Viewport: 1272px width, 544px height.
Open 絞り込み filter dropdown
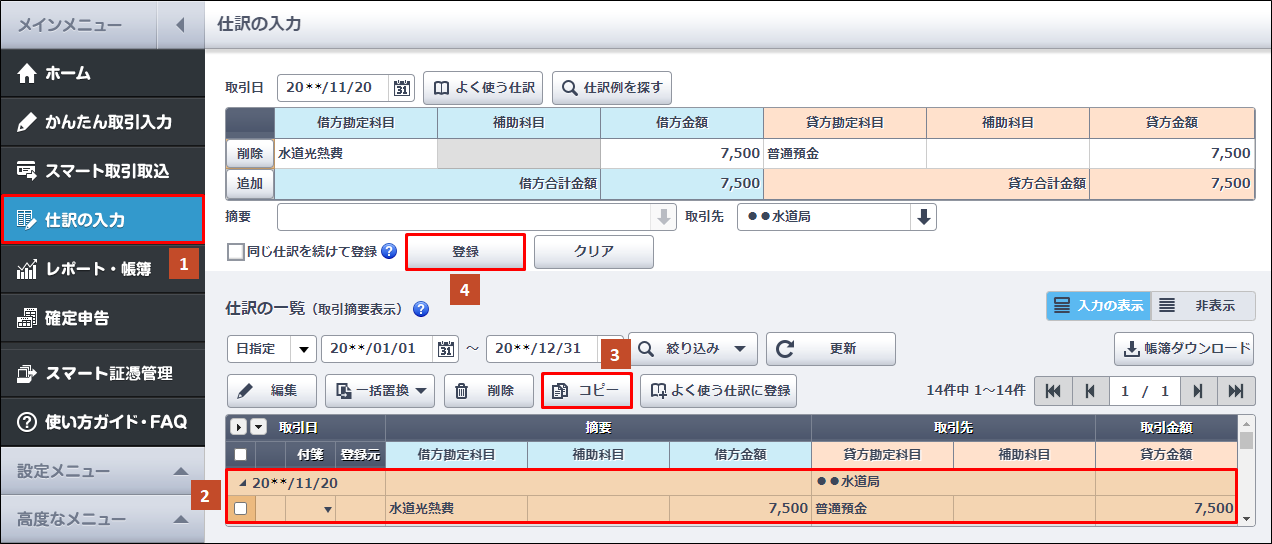(692, 349)
